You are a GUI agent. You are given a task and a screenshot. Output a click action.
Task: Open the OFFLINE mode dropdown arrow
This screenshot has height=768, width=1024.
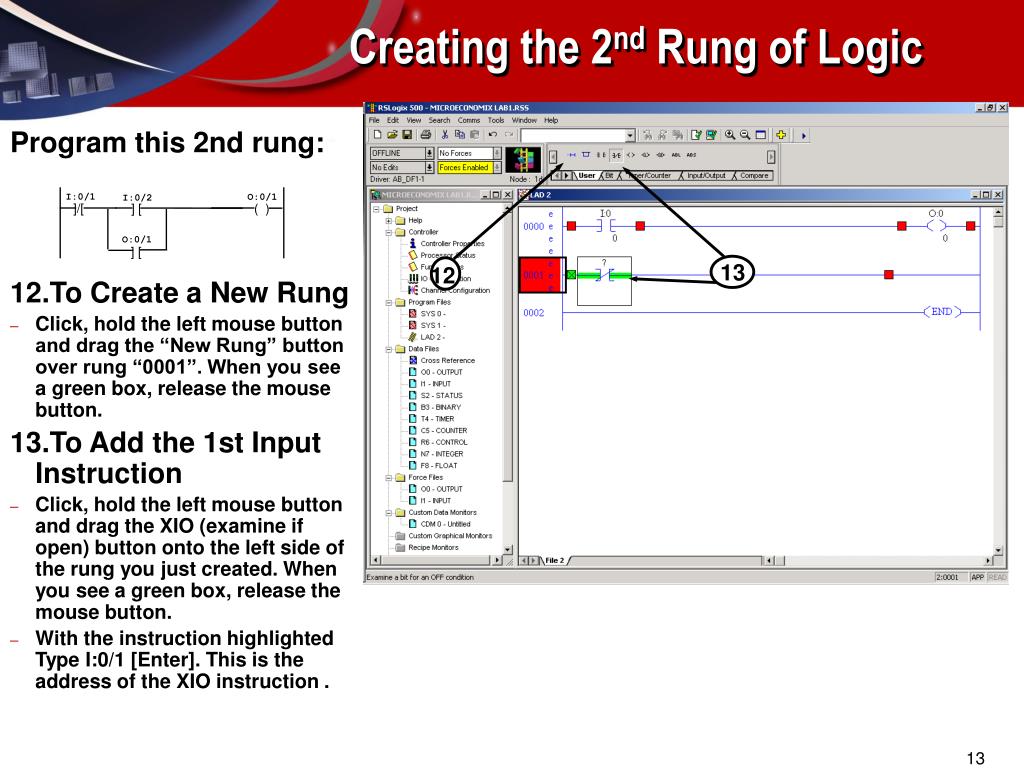pyautogui.click(x=429, y=153)
